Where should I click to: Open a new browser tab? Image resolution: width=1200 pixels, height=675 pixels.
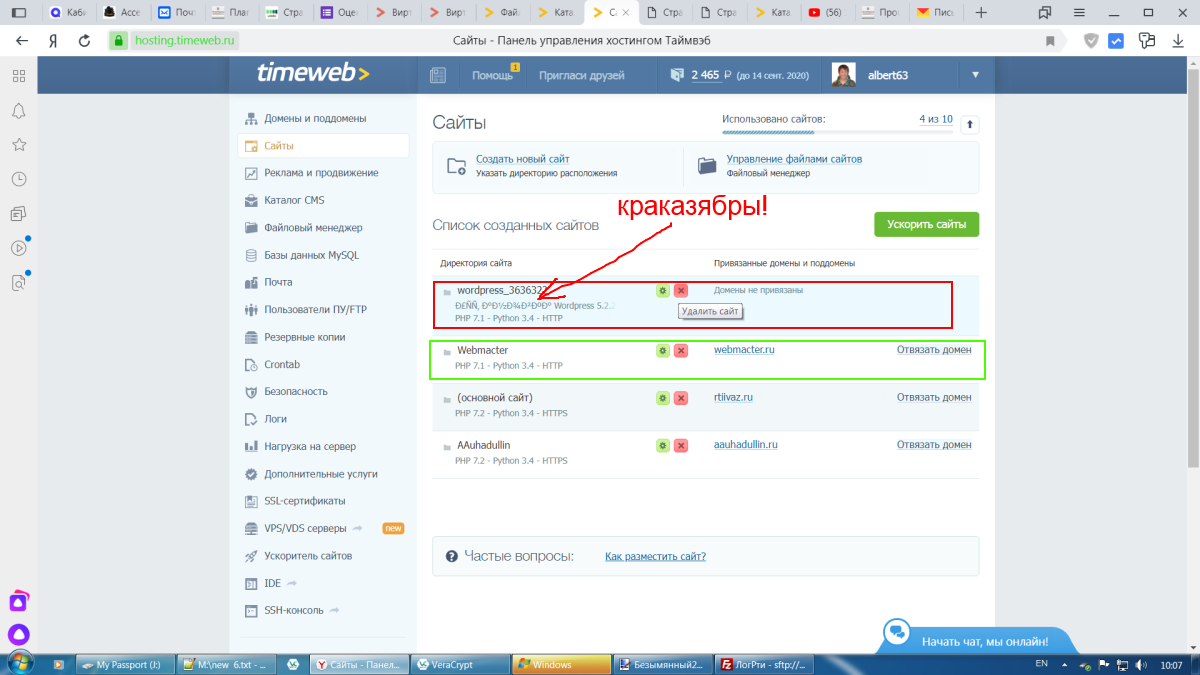tap(981, 13)
